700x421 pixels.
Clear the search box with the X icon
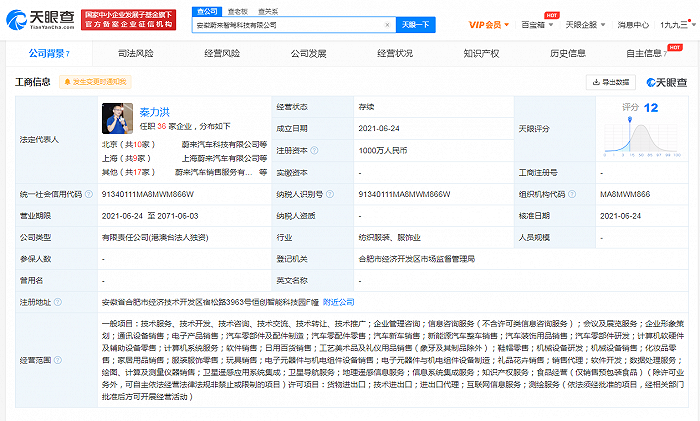point(387,25)
